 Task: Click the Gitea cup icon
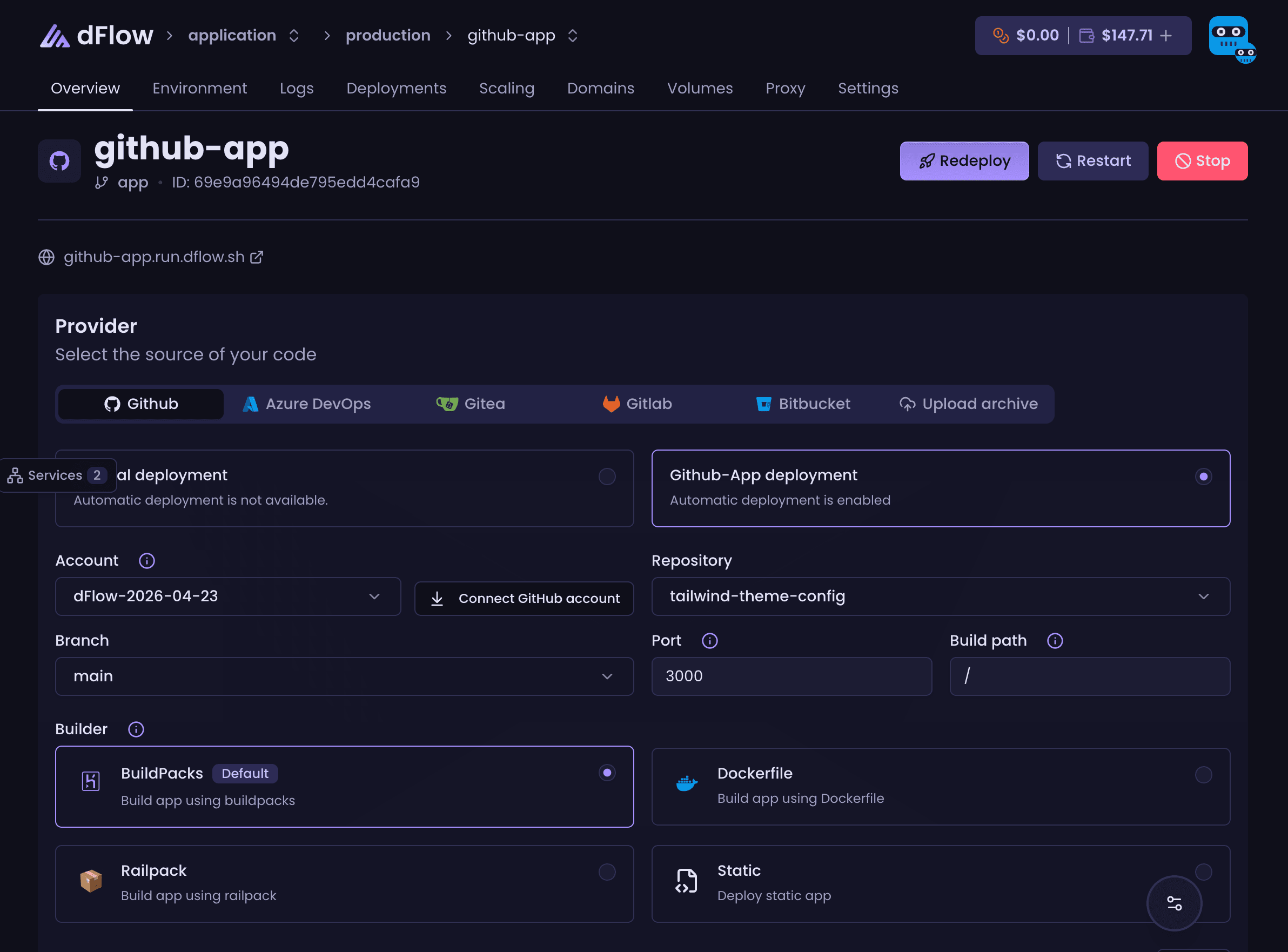tap(447, 404)
